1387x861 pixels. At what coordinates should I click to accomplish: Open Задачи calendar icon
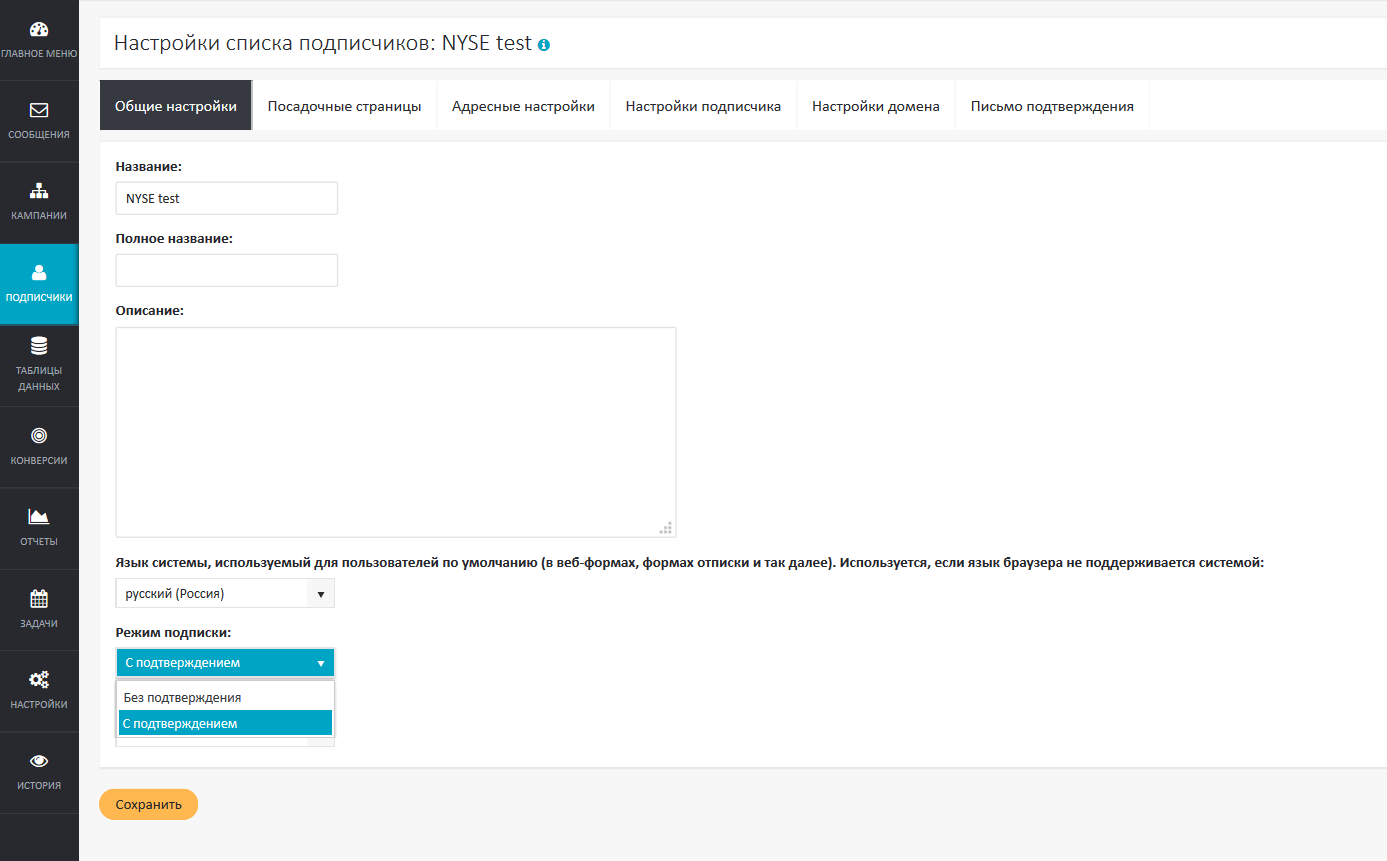click(x=39, y=599)
